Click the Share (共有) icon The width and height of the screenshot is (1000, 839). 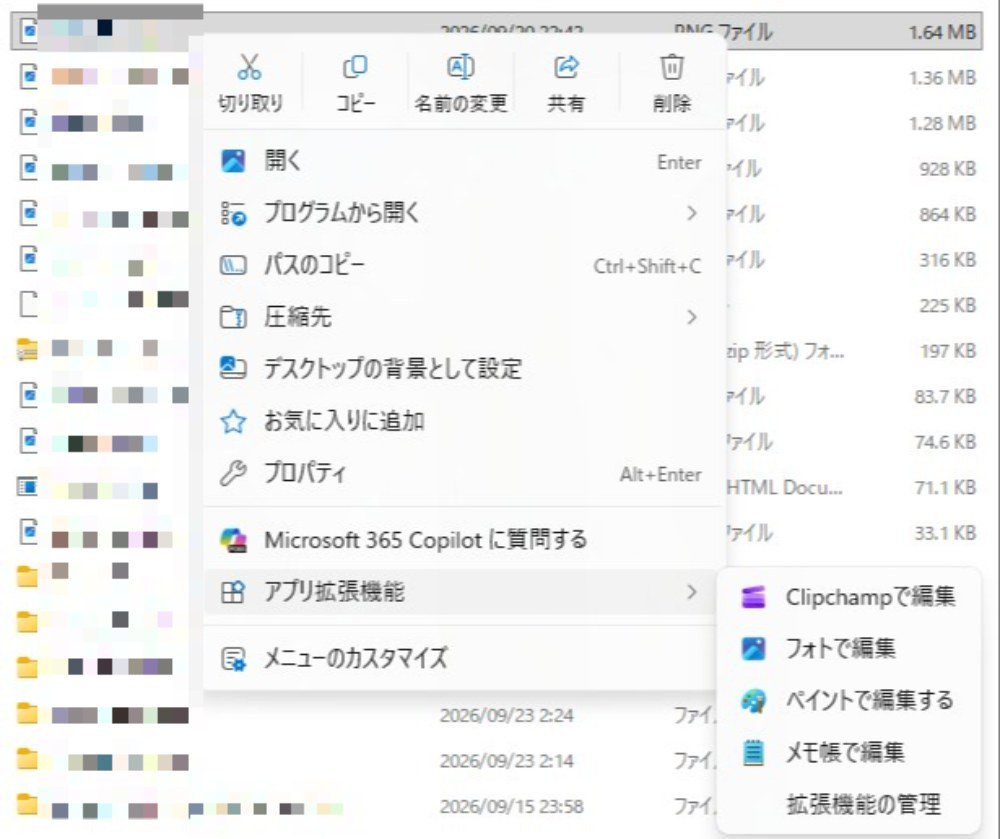tap(566, 66)
